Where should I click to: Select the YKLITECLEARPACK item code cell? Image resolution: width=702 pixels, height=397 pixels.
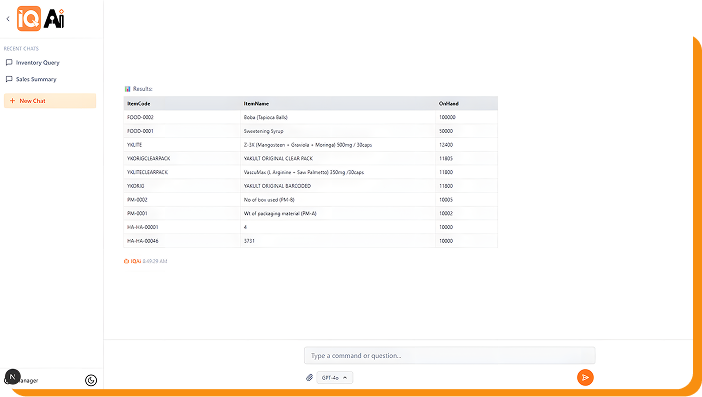click(x=182, y=172)
